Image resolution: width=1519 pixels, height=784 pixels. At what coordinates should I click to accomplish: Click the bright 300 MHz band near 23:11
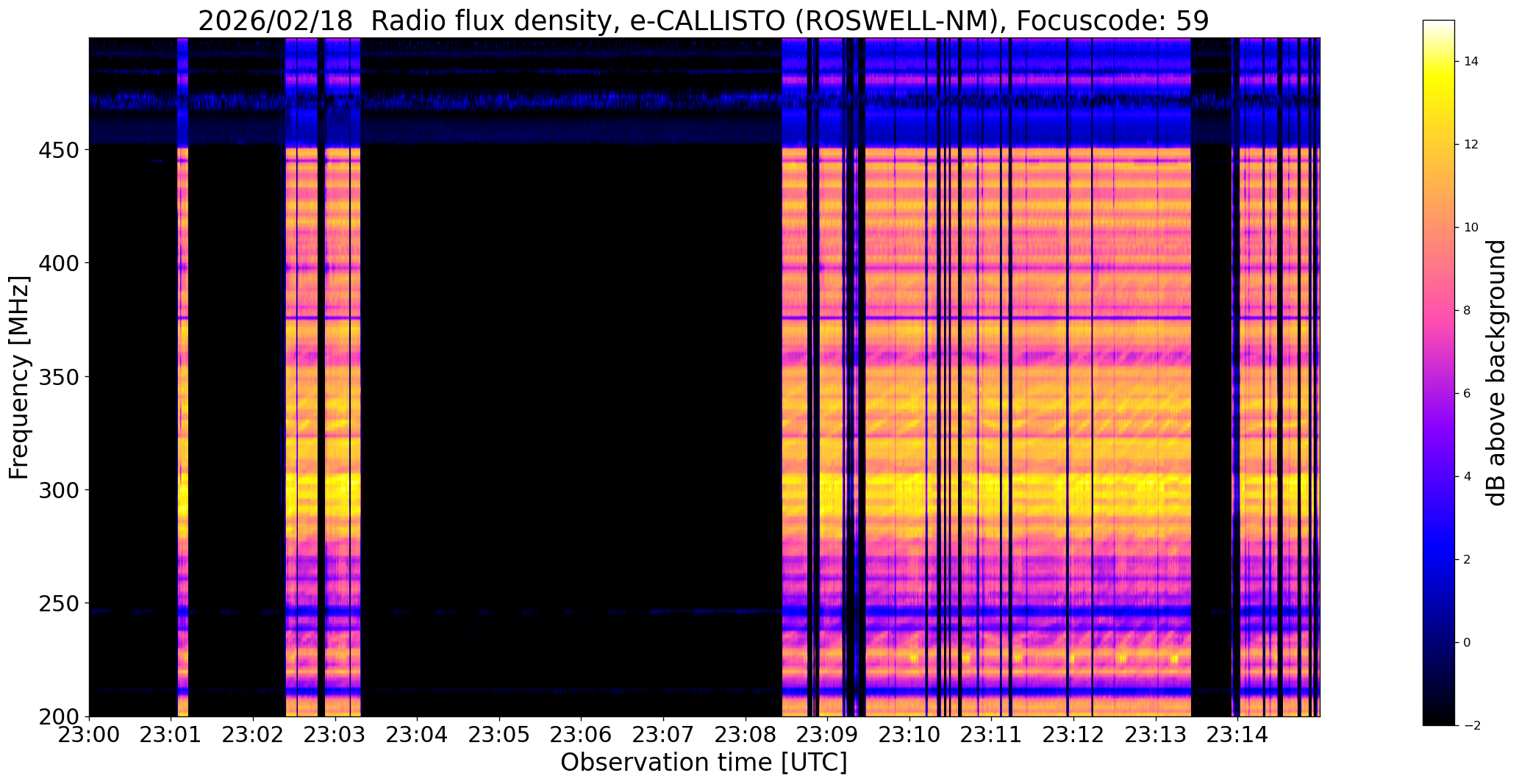[992, 491]
